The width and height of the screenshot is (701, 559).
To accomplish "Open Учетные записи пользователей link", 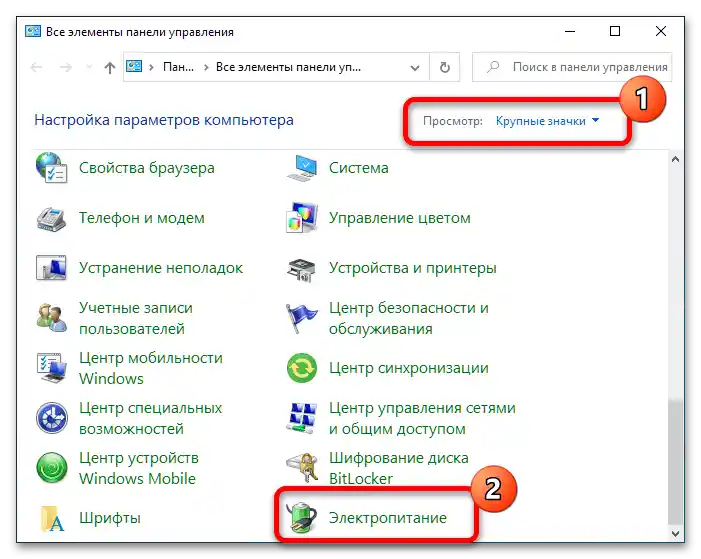I will [x=136, y=318].
